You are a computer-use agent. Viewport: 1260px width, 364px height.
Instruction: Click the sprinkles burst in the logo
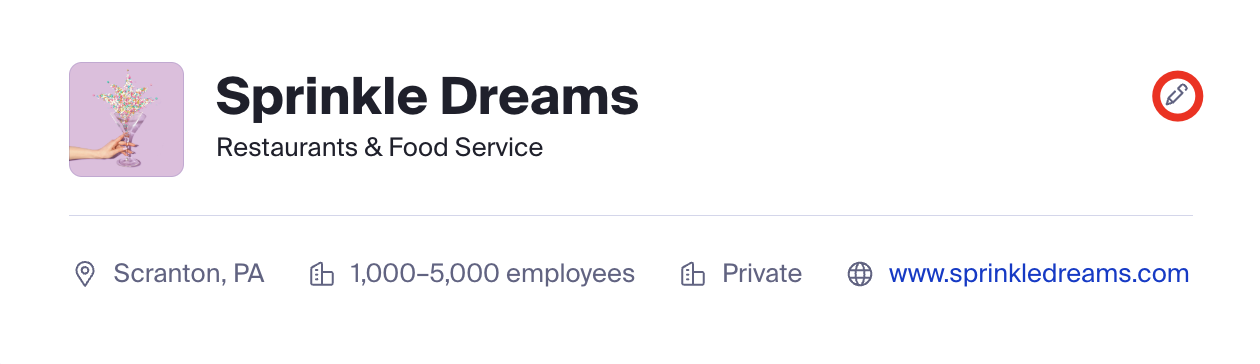click(128, 95)
